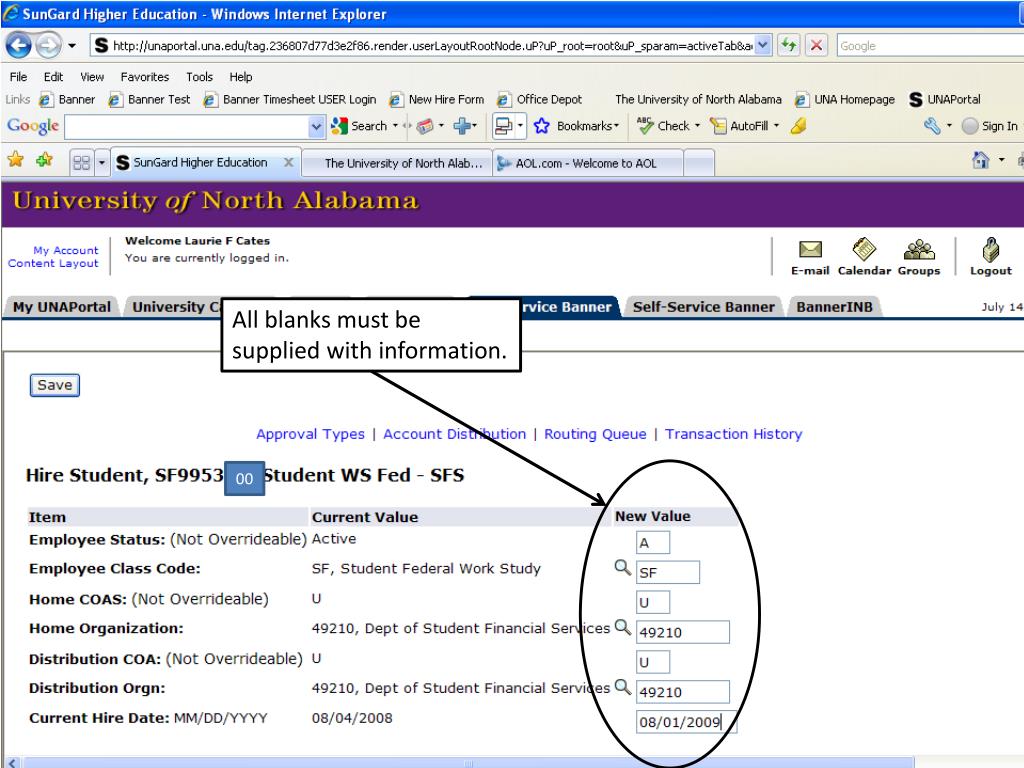Open the Edit menu

tap(53, 77)
